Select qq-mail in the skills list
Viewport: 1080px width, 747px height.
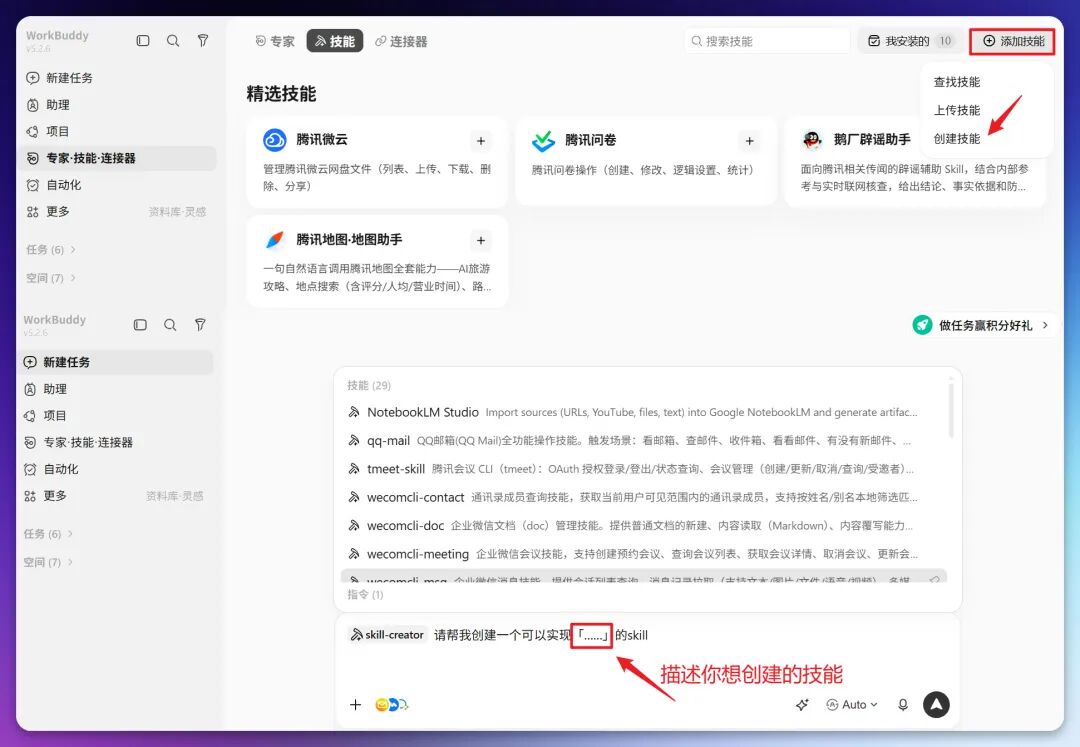point(644,441)
